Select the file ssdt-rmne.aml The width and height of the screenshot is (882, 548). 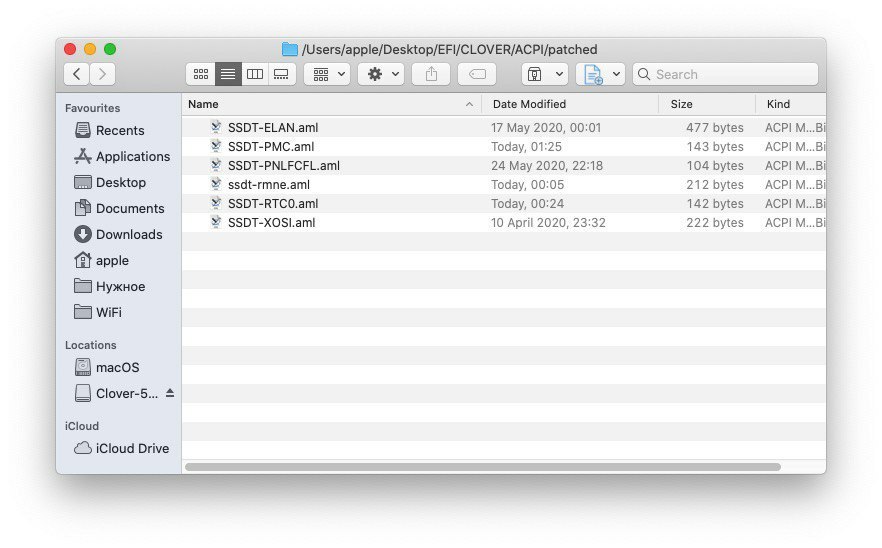269,185
